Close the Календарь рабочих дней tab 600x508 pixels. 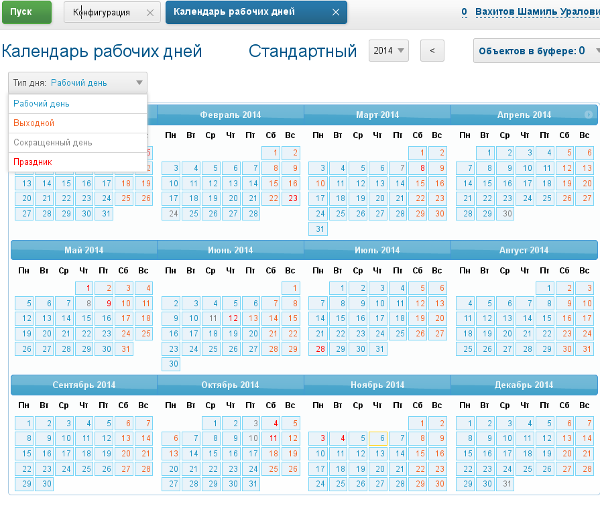point(336,13)
